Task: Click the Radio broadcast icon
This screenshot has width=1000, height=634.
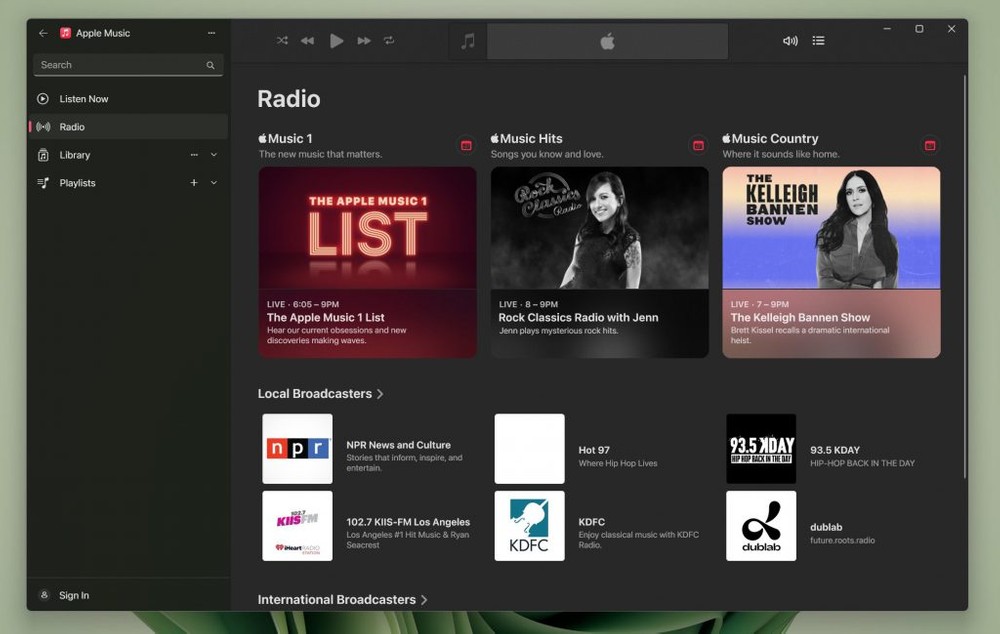Action: 43,127
